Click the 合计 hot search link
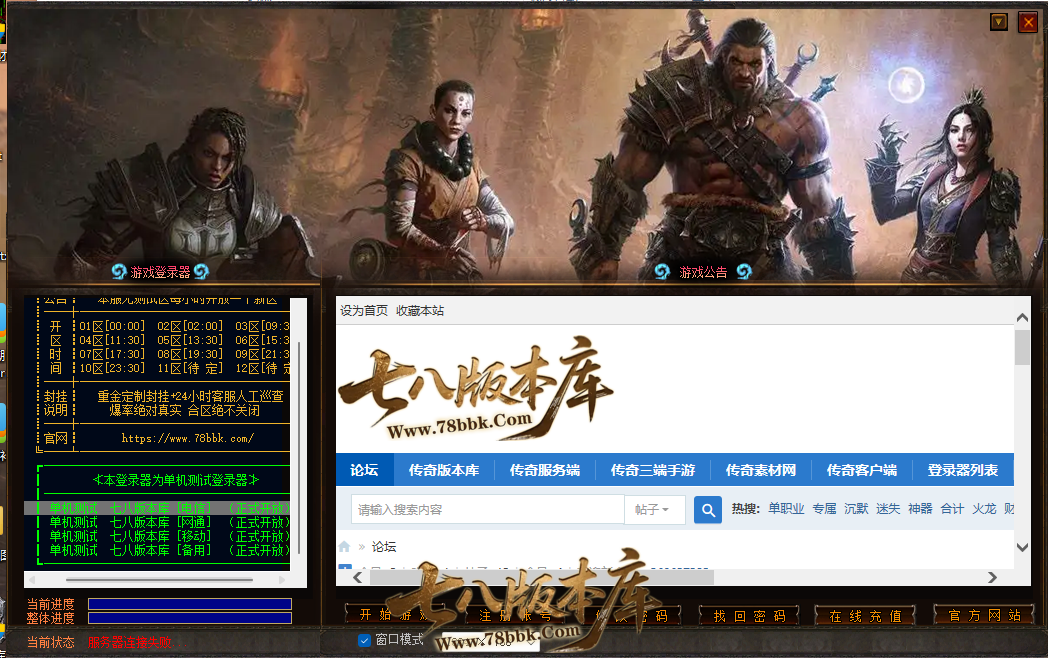 952,509
